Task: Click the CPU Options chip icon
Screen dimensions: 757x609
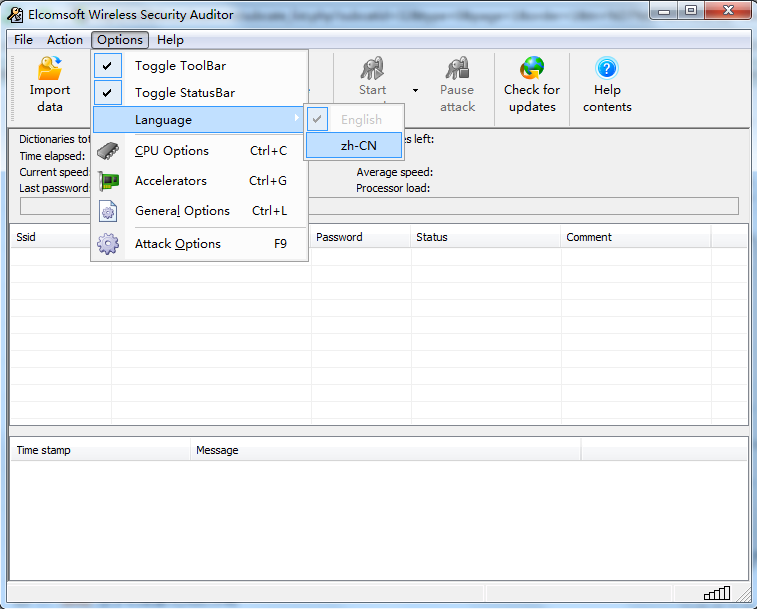Action: pyautogui.click(x=108, y=151)
